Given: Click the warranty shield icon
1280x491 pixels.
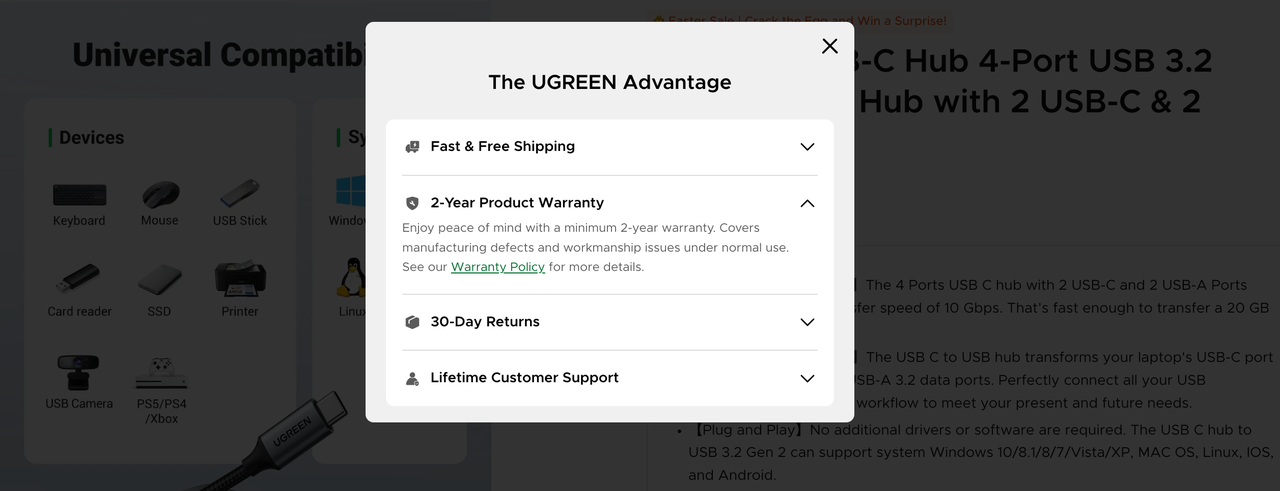Looking at the screenshot, I should [412, 203].
